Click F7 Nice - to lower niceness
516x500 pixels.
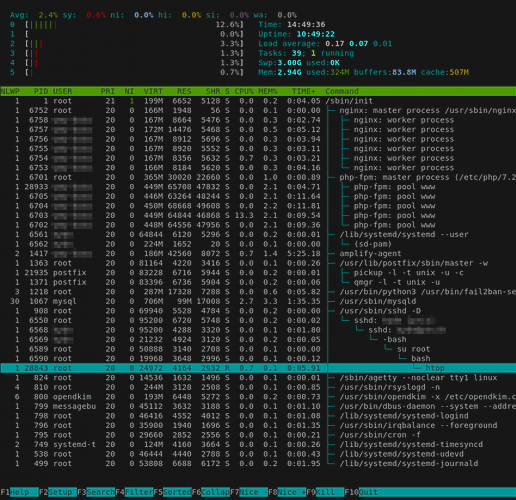(249, 492)
